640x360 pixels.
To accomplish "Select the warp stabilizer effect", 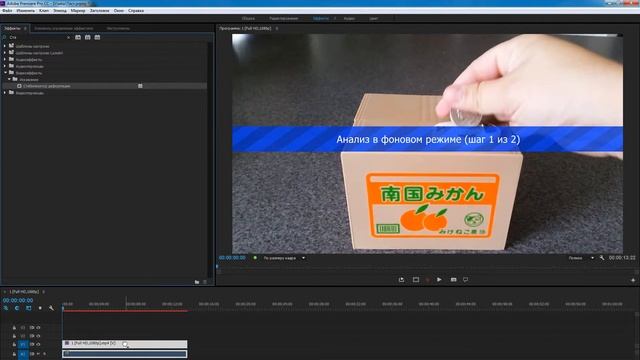I will [47, 86].
